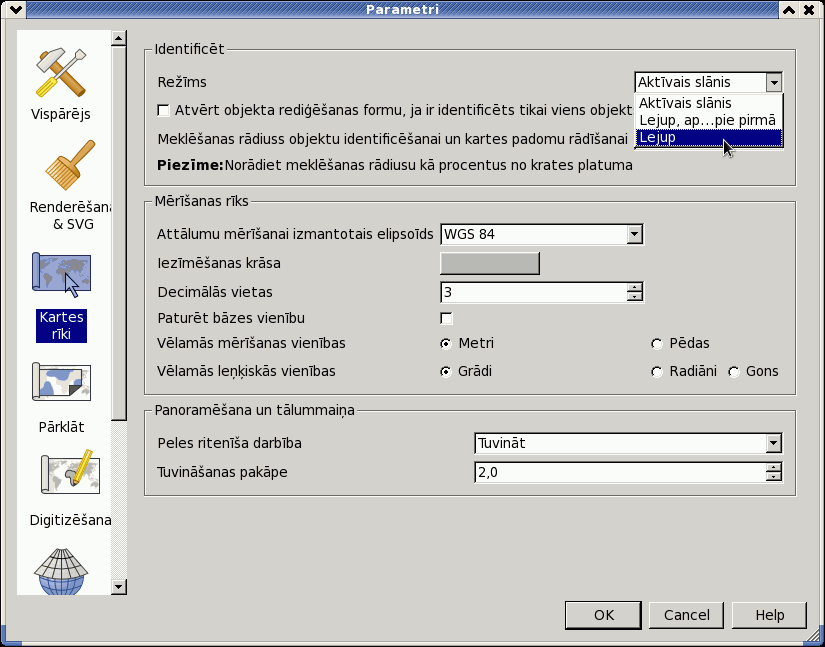The image size is (825, 647).
Task: Click the Decimālās vietas input field
Action: [x=534, y=292]
